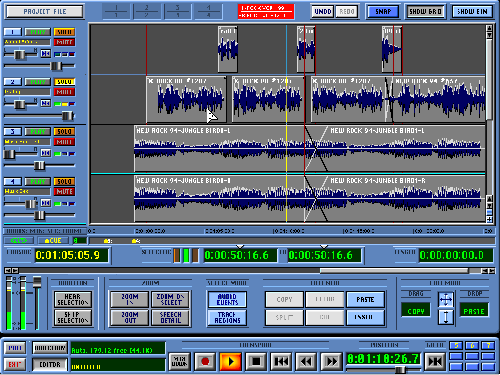Viewport: 500px width, 375px height.
Task: Click the Insert edit button
Action: click(365, 317)
